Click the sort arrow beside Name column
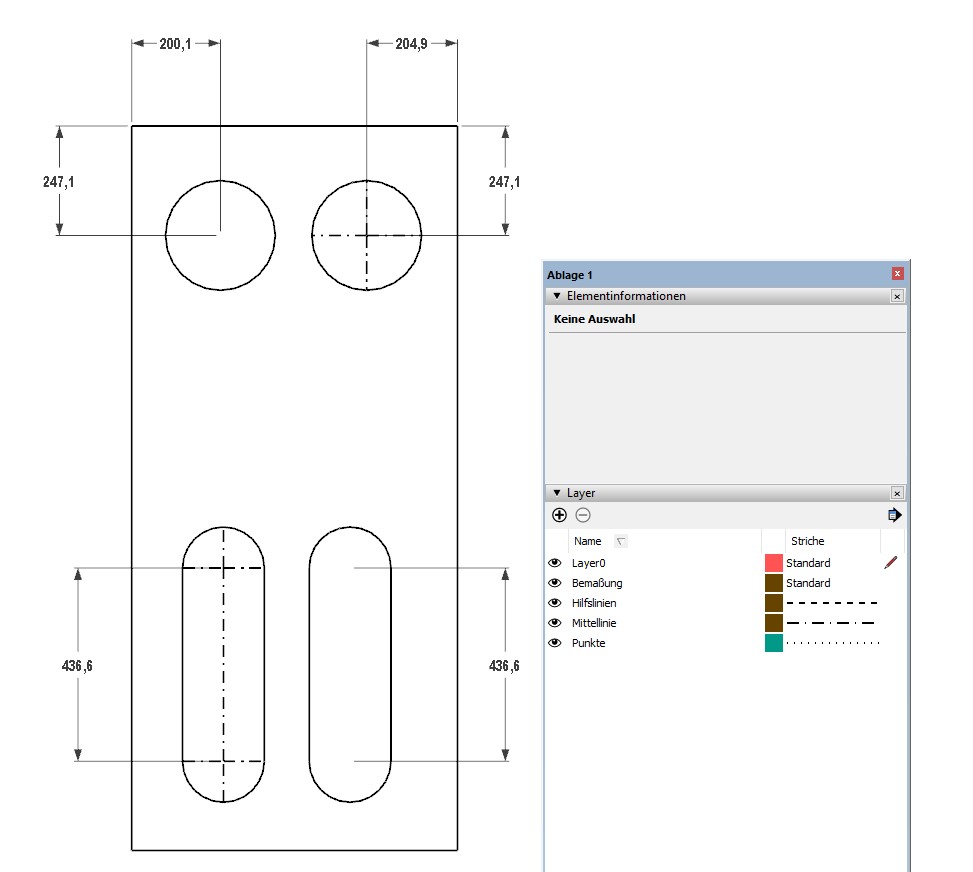973x872 pixels. click(621, 541)
